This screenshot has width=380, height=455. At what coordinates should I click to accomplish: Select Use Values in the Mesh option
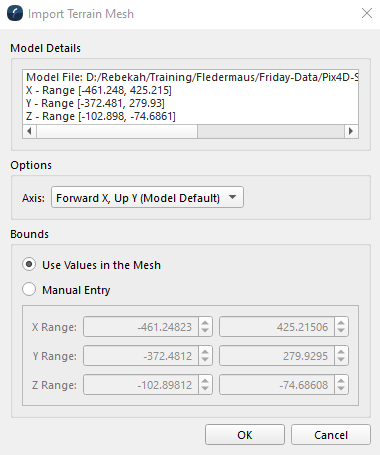29,265
